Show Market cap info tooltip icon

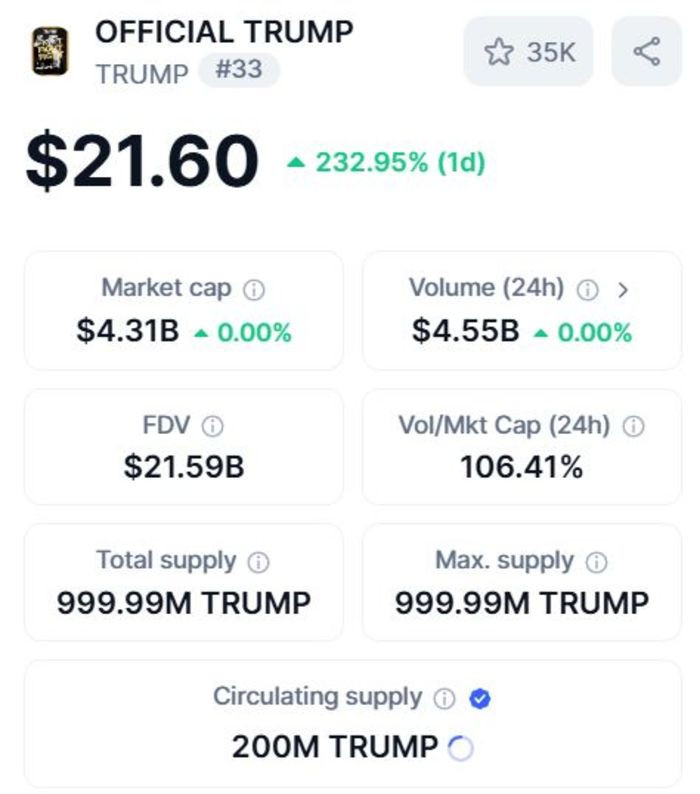coord(254,290)
